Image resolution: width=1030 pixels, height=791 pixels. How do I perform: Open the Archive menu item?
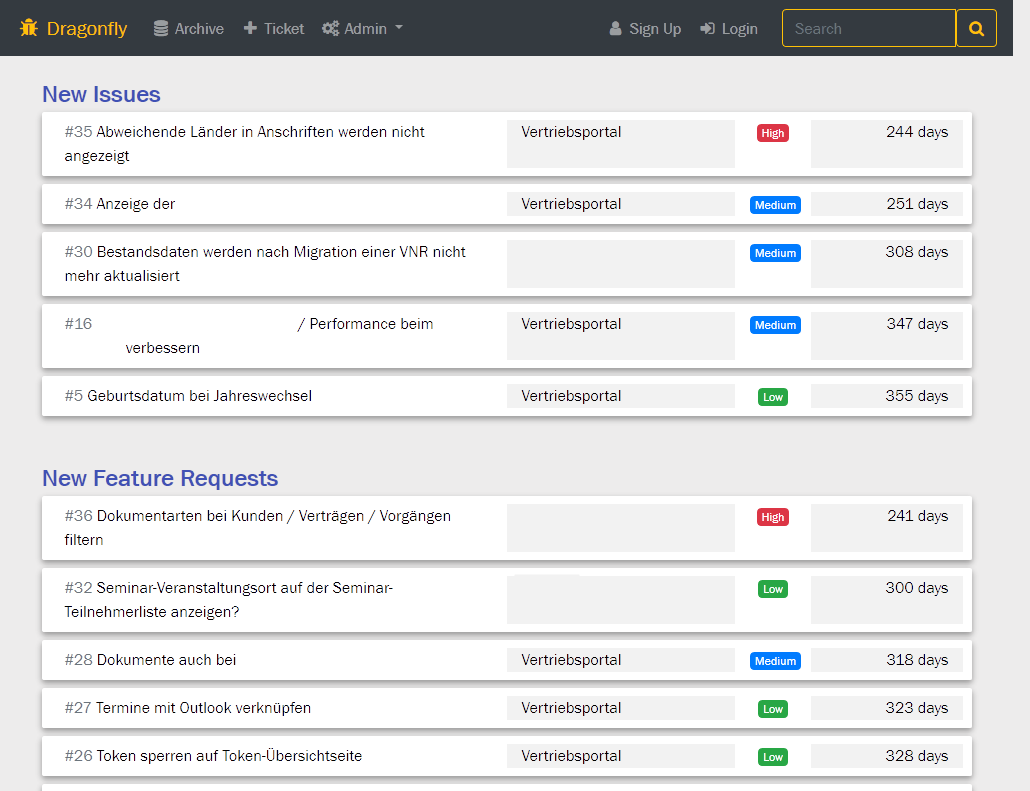click(x=199, y=29)
